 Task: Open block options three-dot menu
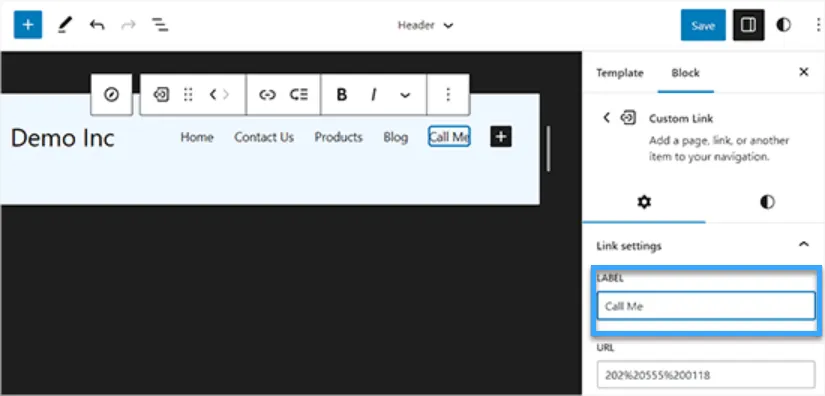(x=448, y=95)
